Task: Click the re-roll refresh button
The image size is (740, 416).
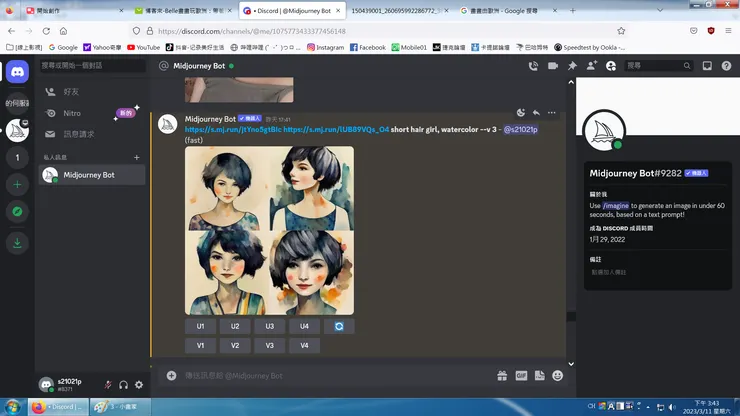Action: pos(339,326)
